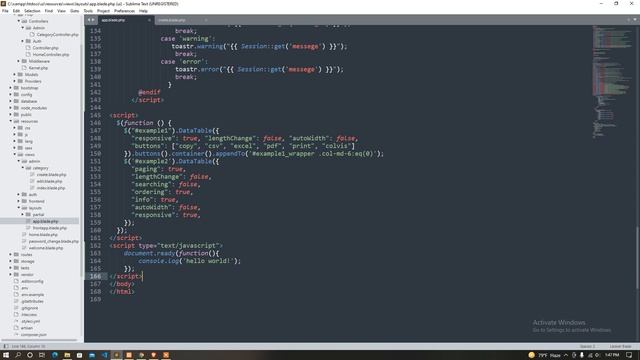The height and width of the screenshot is (360, 640).
Task: Expand the Models folder
Action: coord(14,75)
